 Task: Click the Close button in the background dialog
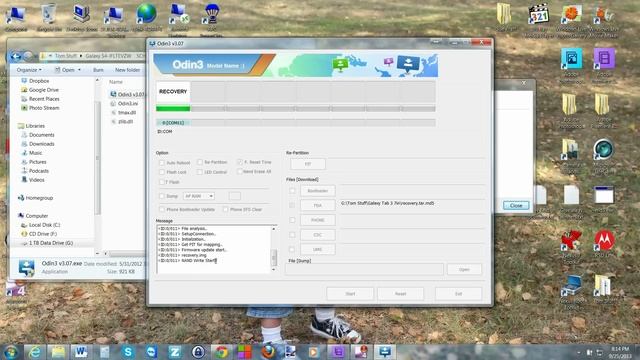pyautogui.click(x=516, y=205)
